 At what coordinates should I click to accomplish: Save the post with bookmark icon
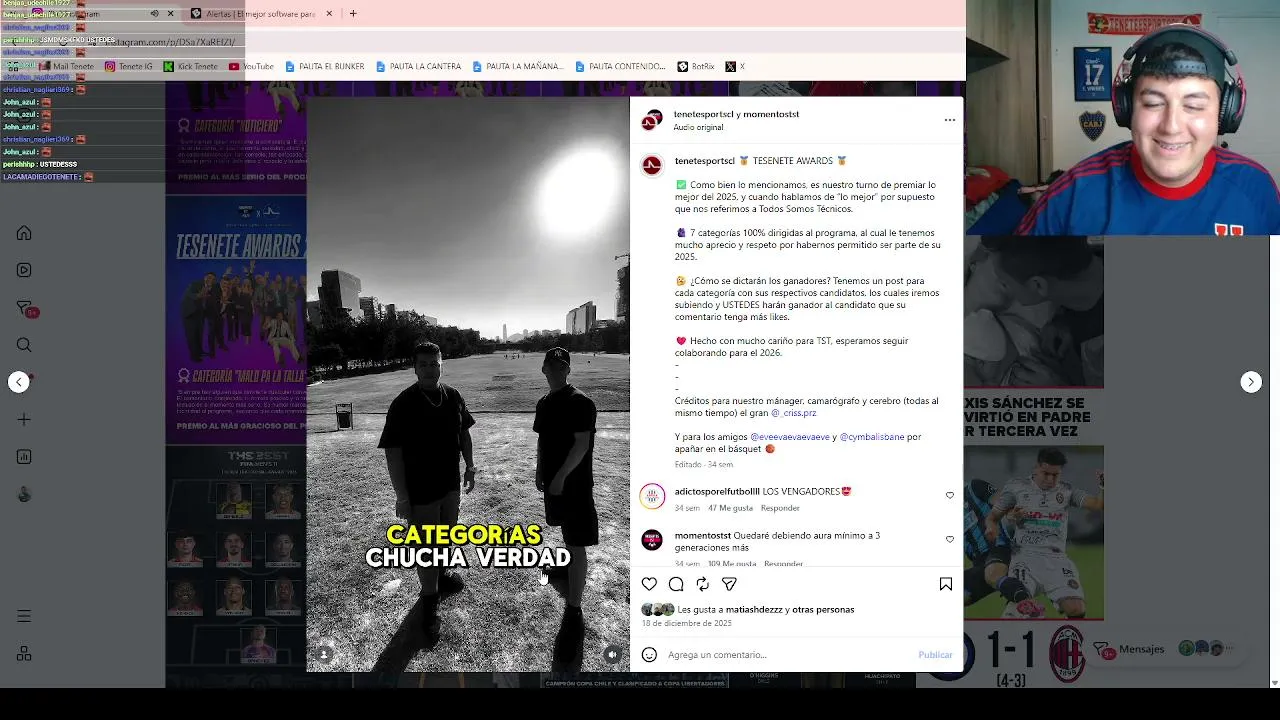pos(946,584)
